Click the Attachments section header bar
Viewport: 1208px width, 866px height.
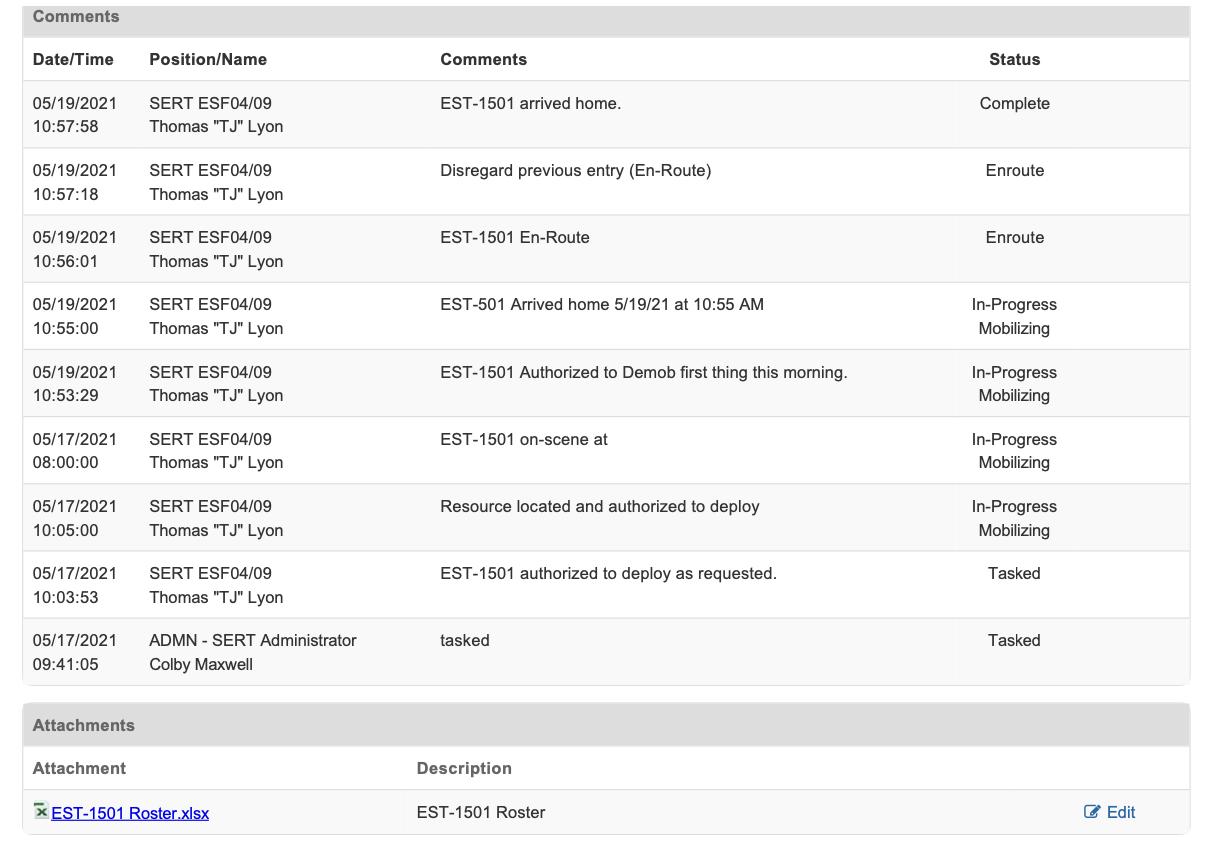(x=606, y=725)
